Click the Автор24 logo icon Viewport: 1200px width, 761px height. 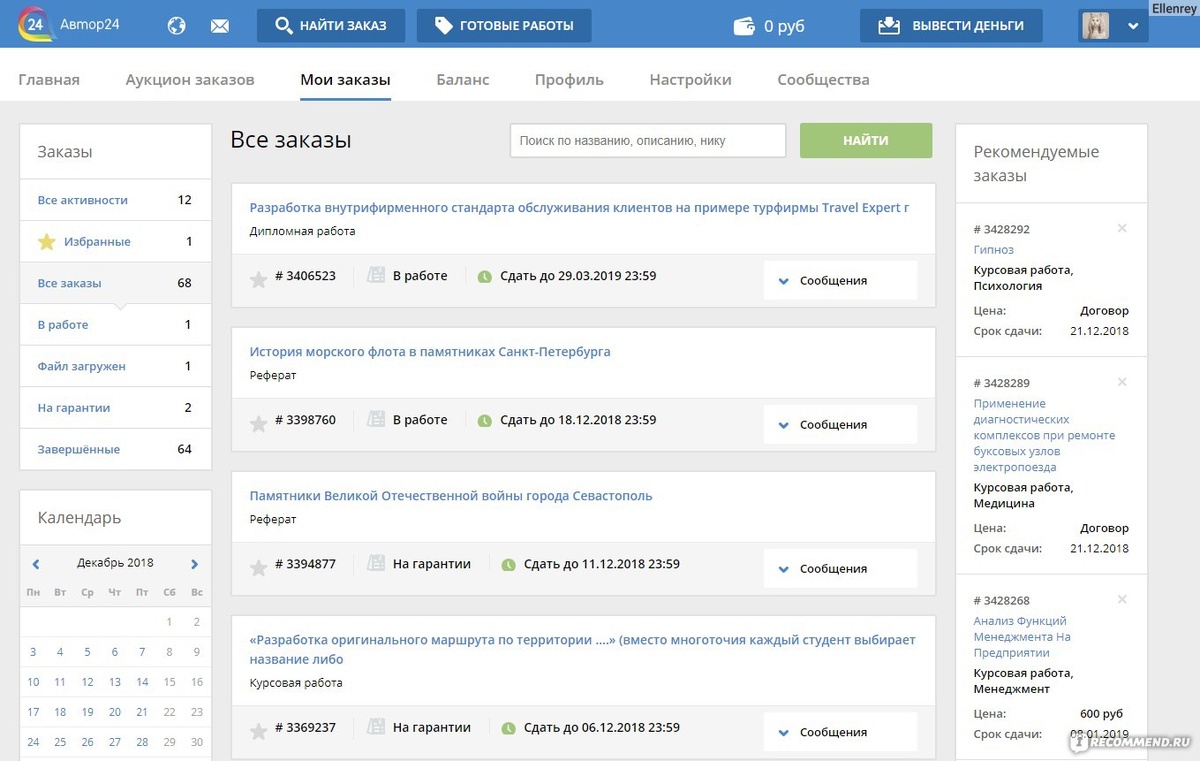pyautogui.click(x=36, y=25)
